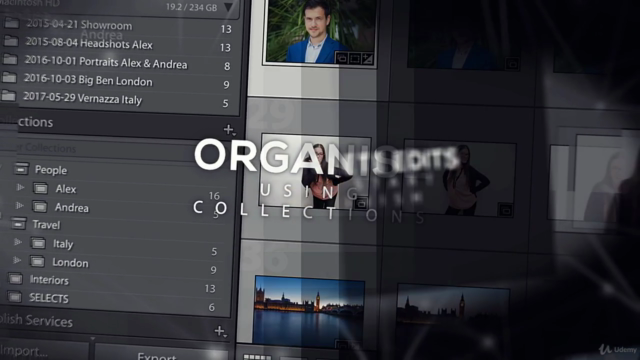The image size is (640, 360).
Task: Click the Portraits Alex & Andrea folder icon
Action: coord(10,59)
